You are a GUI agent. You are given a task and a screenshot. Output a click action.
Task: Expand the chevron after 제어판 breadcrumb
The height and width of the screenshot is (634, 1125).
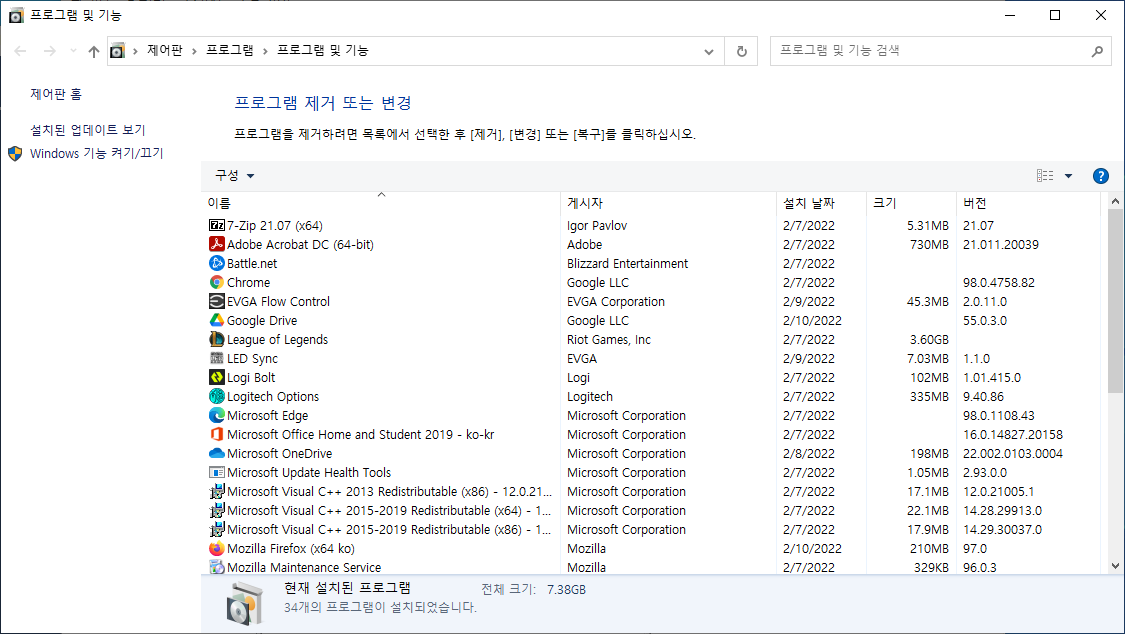(x=194, y=51)
